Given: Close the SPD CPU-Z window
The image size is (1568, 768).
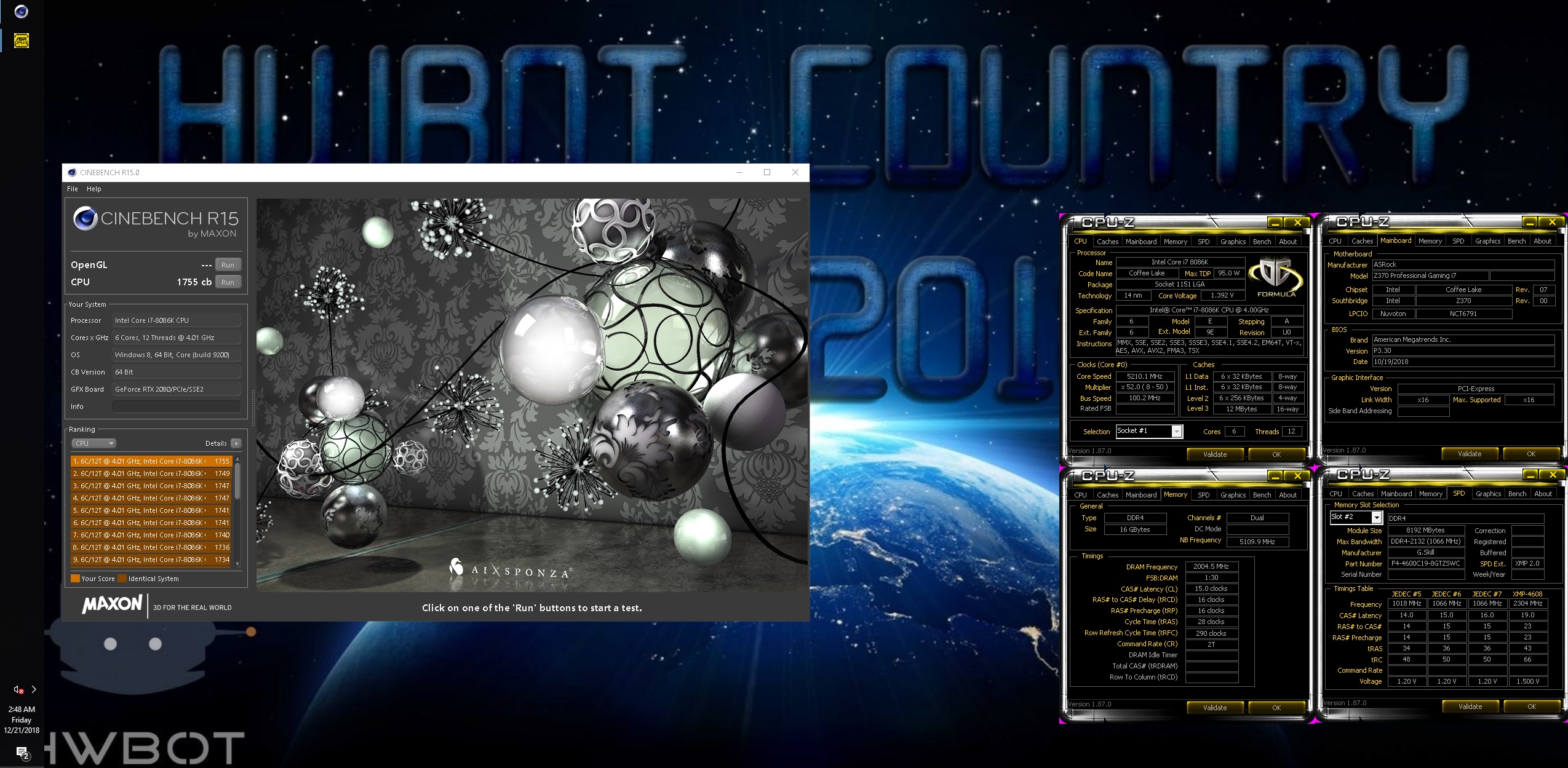Looking at the screenshot, I should pyautogui.click(x=1553, y=475).
